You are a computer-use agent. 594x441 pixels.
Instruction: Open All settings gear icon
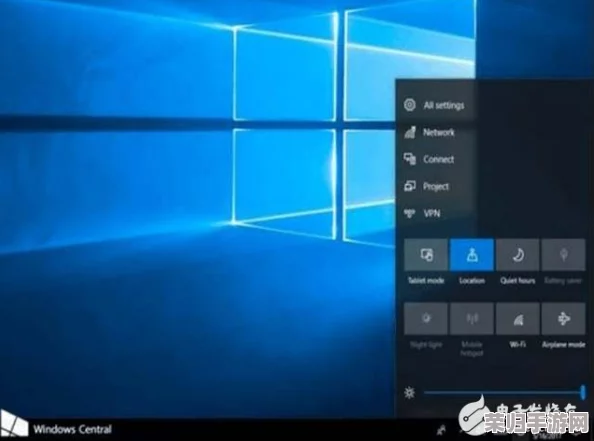(x=410, y=105)
